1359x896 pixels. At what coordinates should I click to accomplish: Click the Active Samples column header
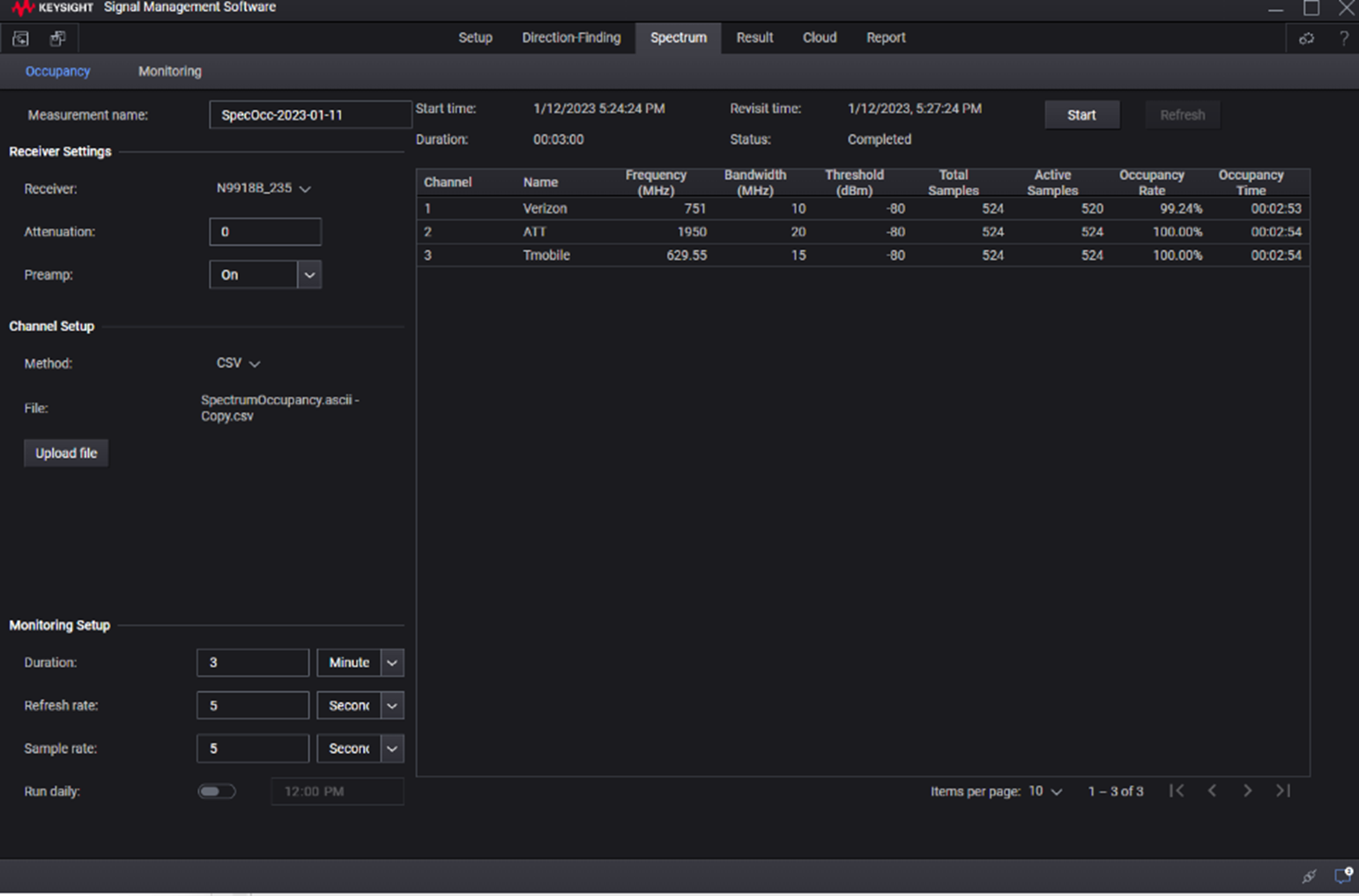pyautogui.click(x=1052, y=182)
